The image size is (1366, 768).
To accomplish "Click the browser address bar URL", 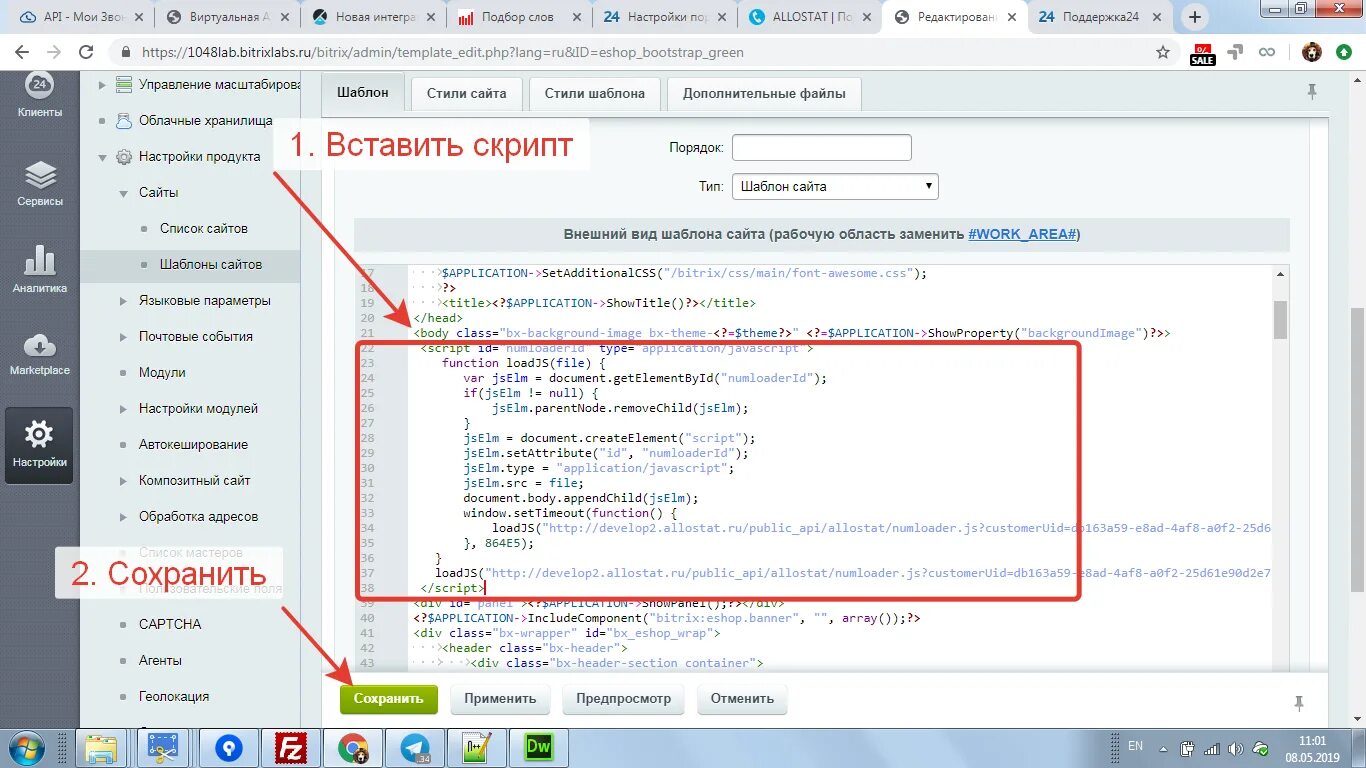I will (442, 53).
